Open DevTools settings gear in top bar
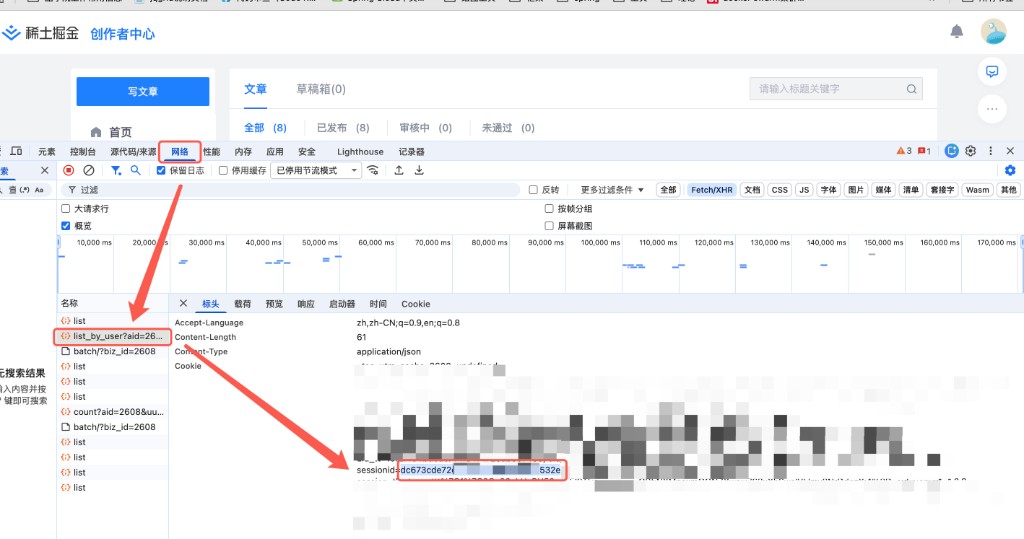The width and height of the screenshot is (1024, 539). click(x=970, y=151)
